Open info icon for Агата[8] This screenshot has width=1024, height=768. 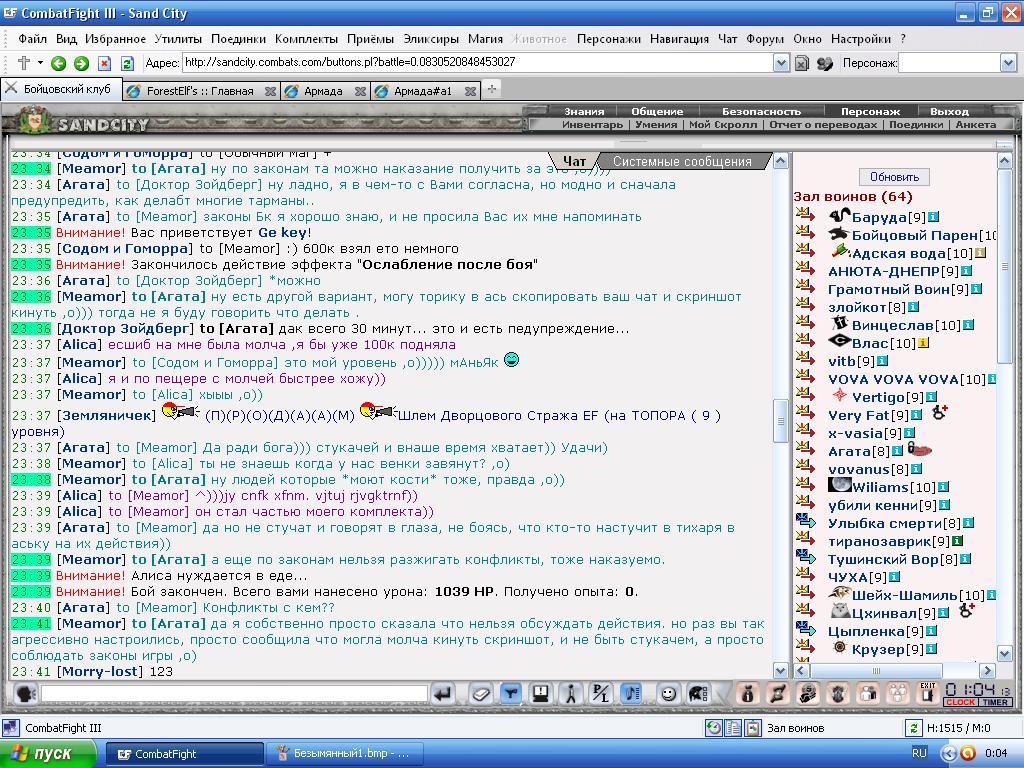[x=897, y=451]
